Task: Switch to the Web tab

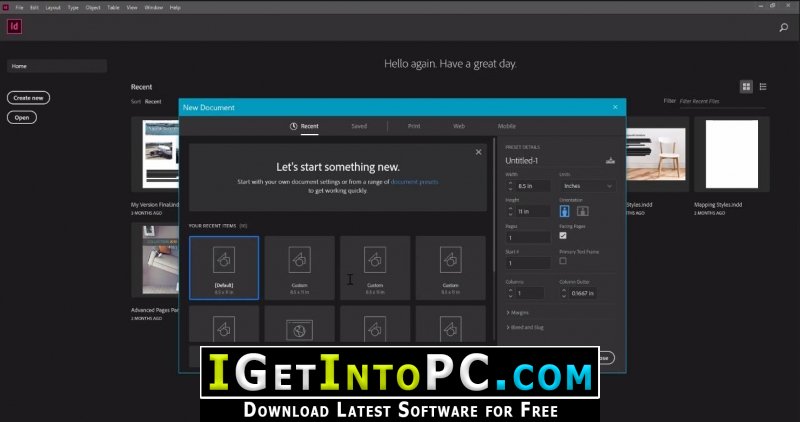Action: [459, 126]
